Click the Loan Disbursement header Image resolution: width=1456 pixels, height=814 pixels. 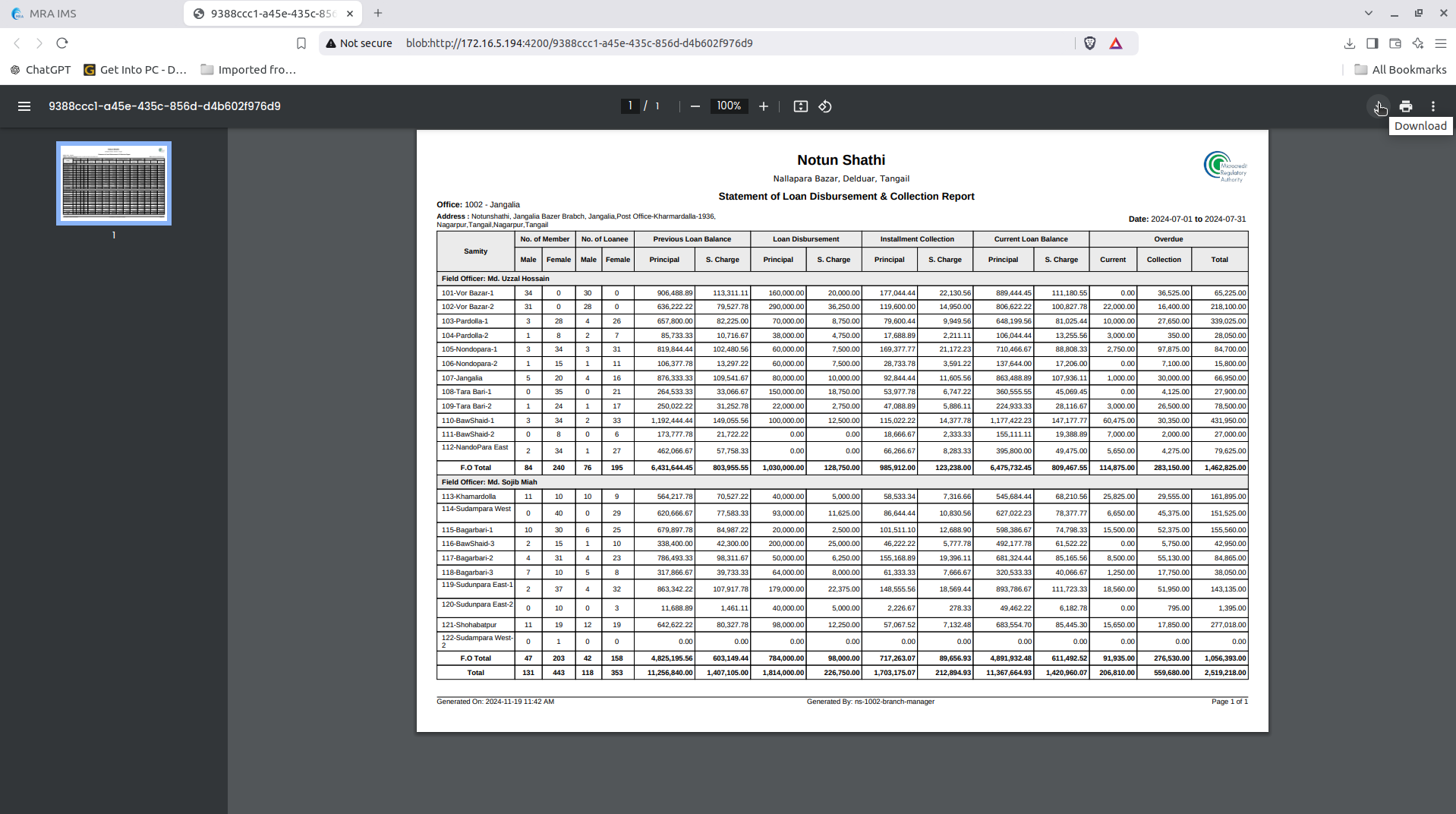tap(805, 239)
